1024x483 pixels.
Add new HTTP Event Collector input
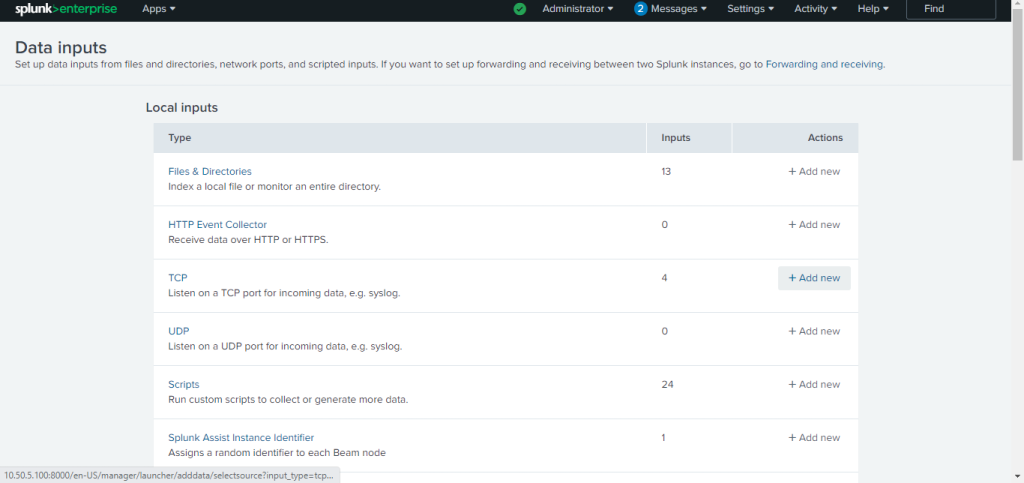(814, 225)
